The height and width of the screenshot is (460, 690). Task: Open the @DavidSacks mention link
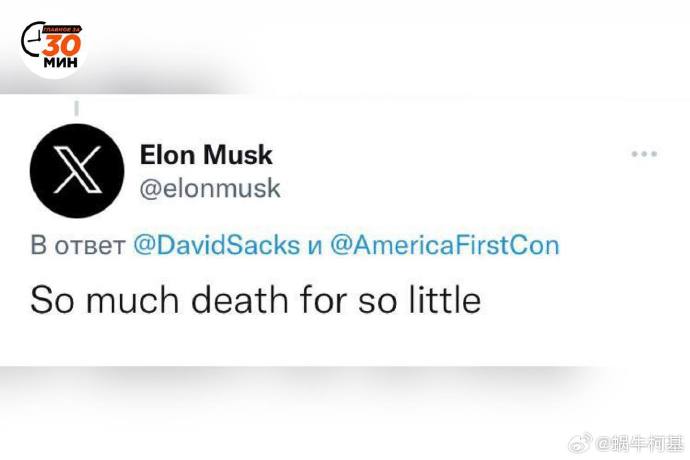pyautogui.click(x=216, y=246)
